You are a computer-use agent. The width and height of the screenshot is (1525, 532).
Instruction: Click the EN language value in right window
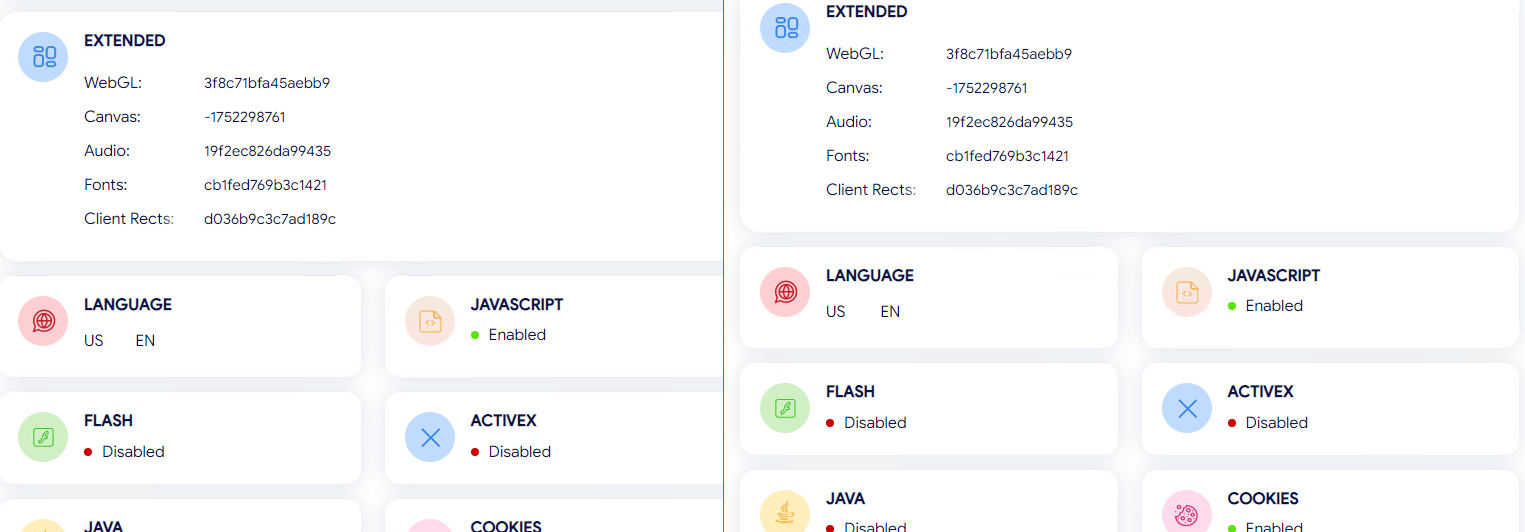click(x=890, y=312)
